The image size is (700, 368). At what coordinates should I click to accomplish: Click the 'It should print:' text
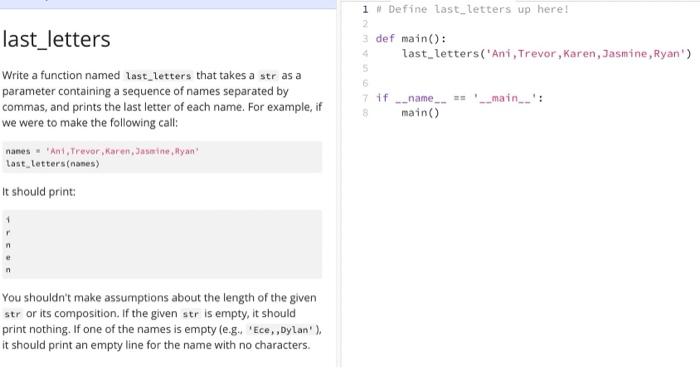pos(39,192)
